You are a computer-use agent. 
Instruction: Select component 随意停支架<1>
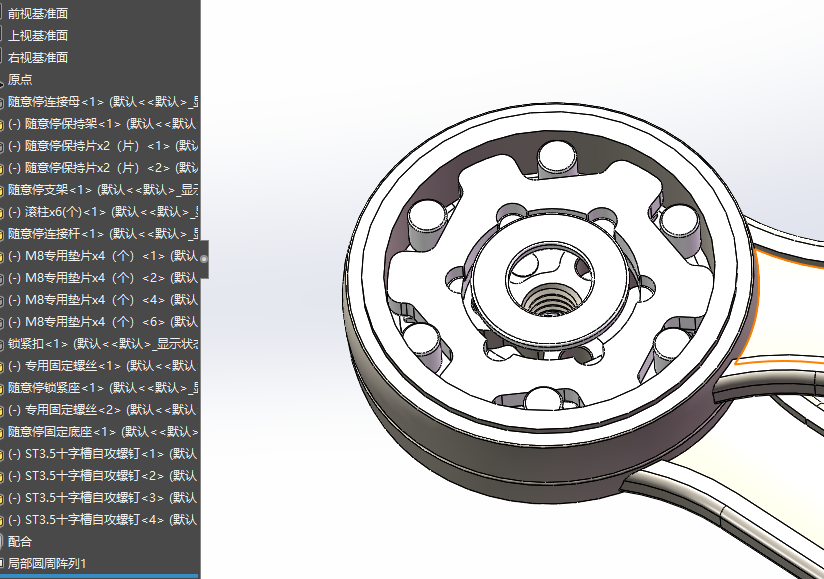[x=103, y=190]
